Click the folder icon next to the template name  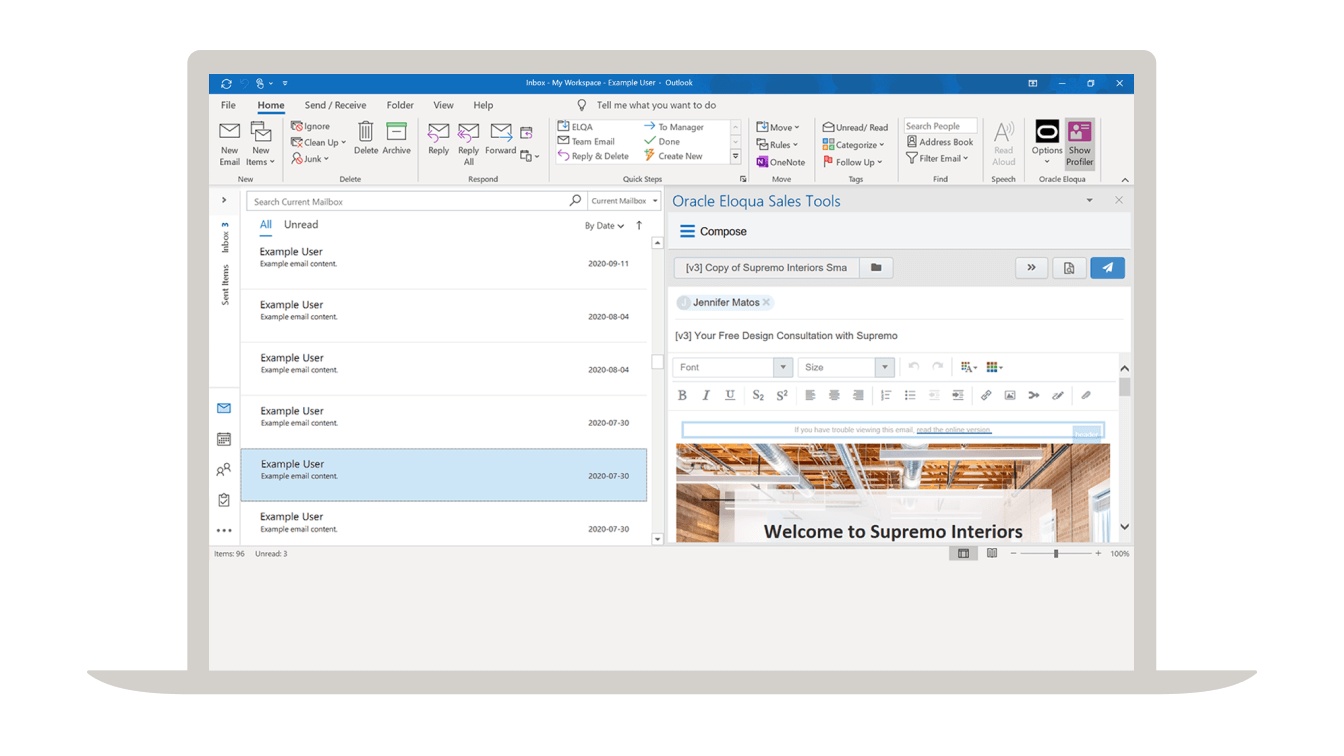pos(875,267)
